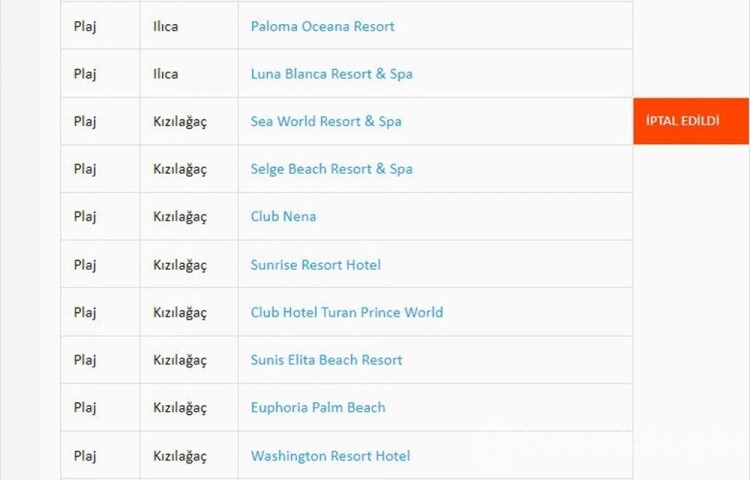Select the Club Nena link
Screen dimensions: 750x480
pos(283,216)
